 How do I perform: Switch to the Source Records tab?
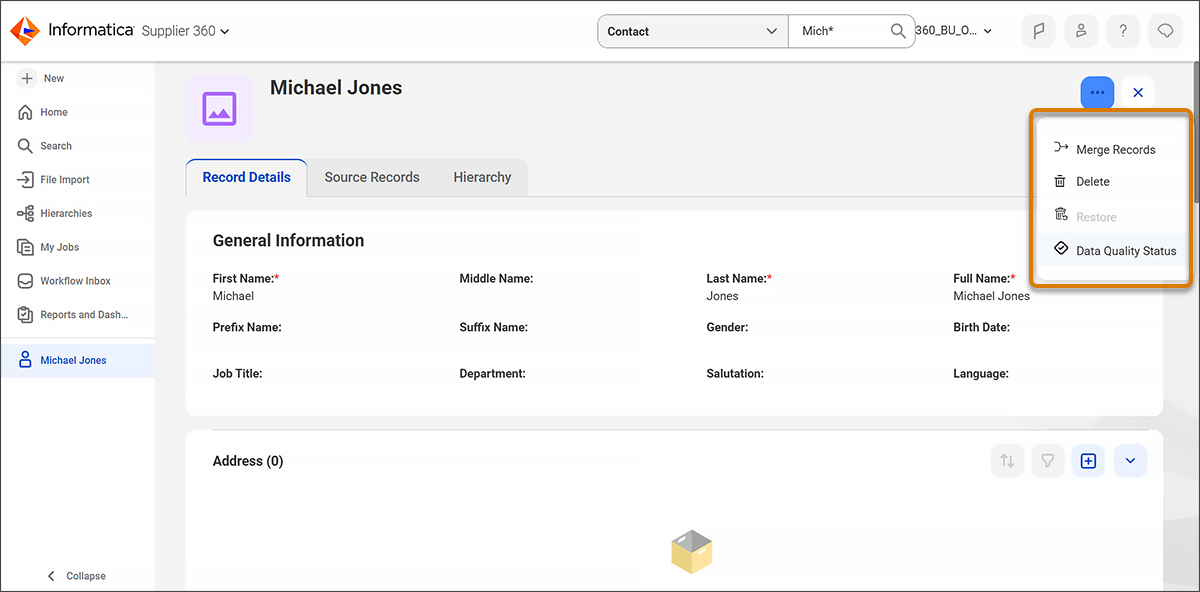click(x=372, y=177)
